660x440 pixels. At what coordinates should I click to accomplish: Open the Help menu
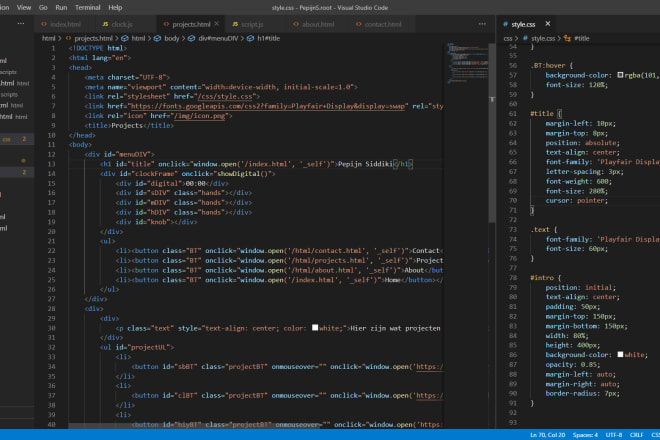115,8
